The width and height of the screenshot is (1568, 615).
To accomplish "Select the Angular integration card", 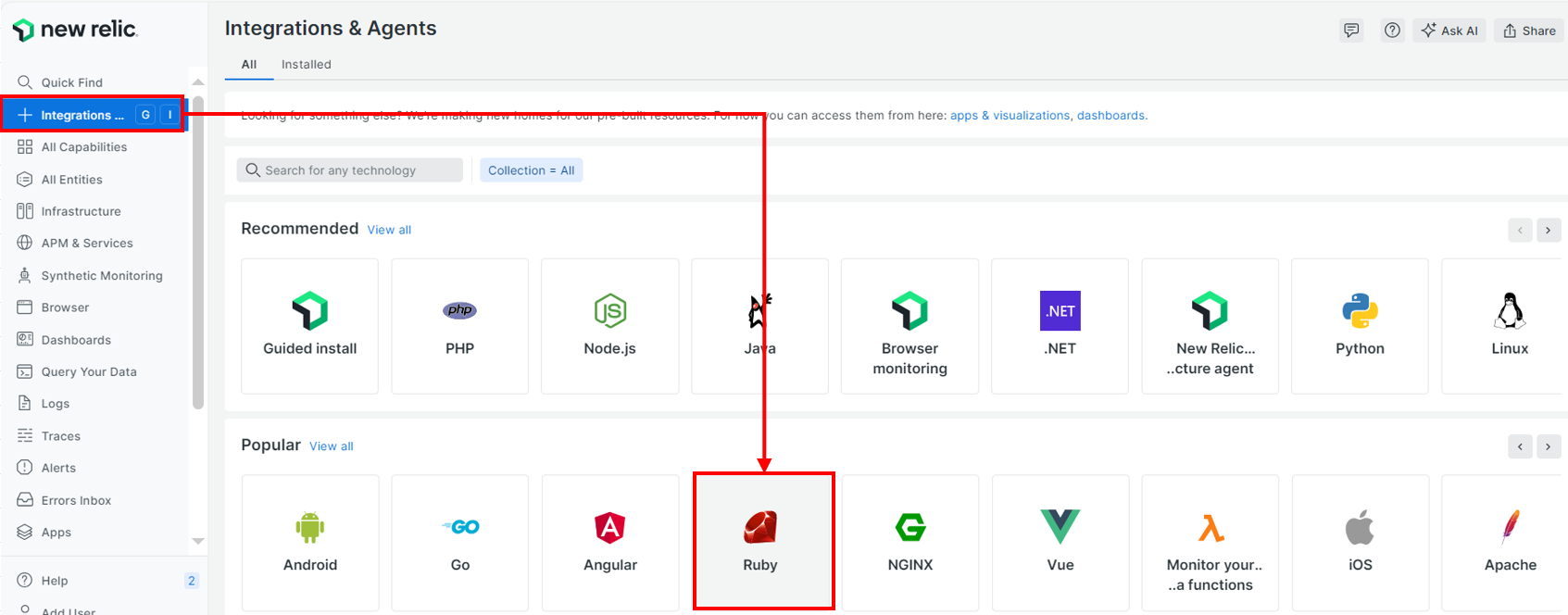I will [x=610, y=543].
